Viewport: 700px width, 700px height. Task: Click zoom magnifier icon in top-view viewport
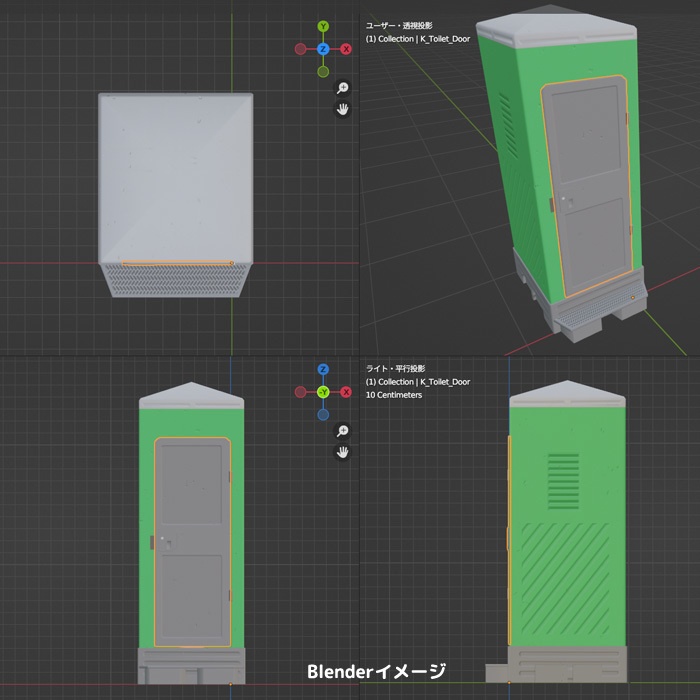[x=342, y=88]
